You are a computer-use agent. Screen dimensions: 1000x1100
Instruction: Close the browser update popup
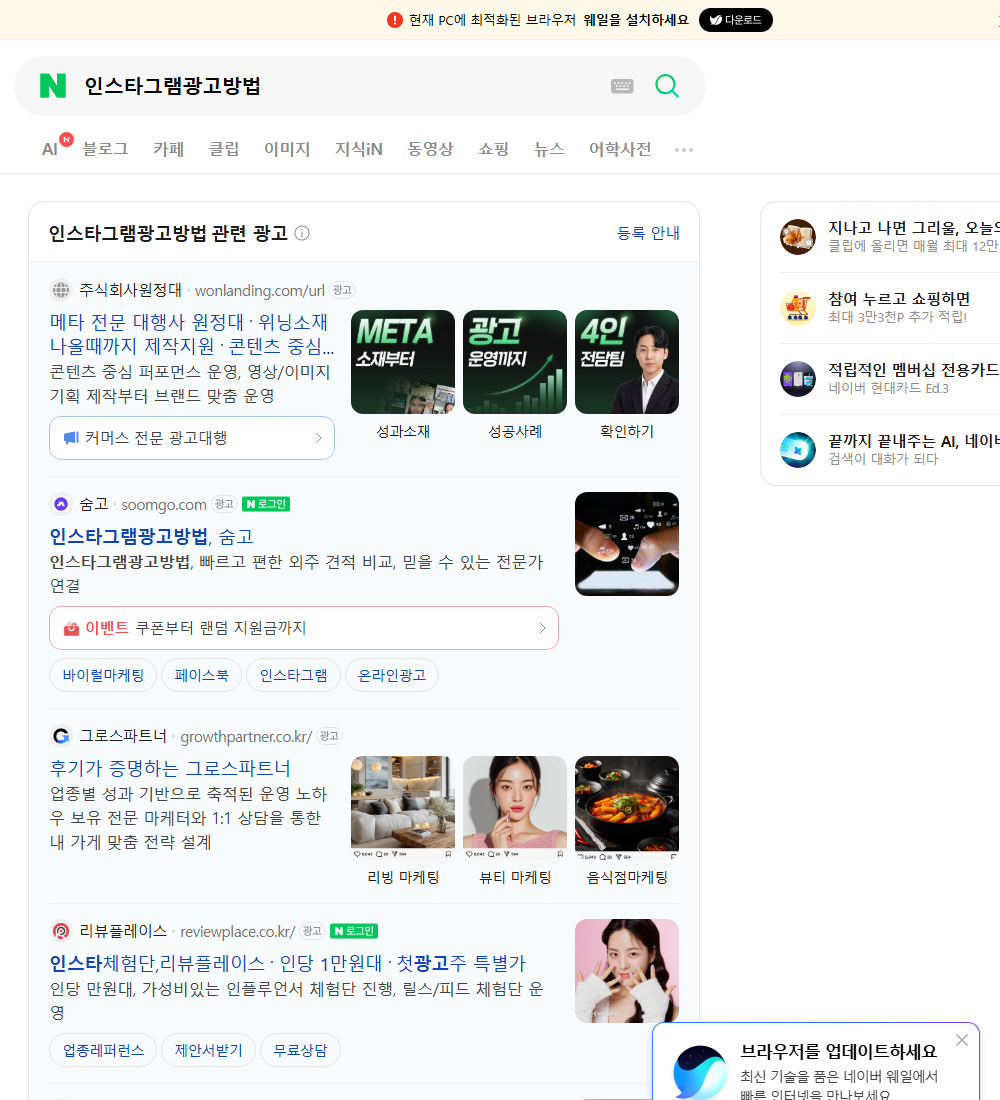[961, 1040]
